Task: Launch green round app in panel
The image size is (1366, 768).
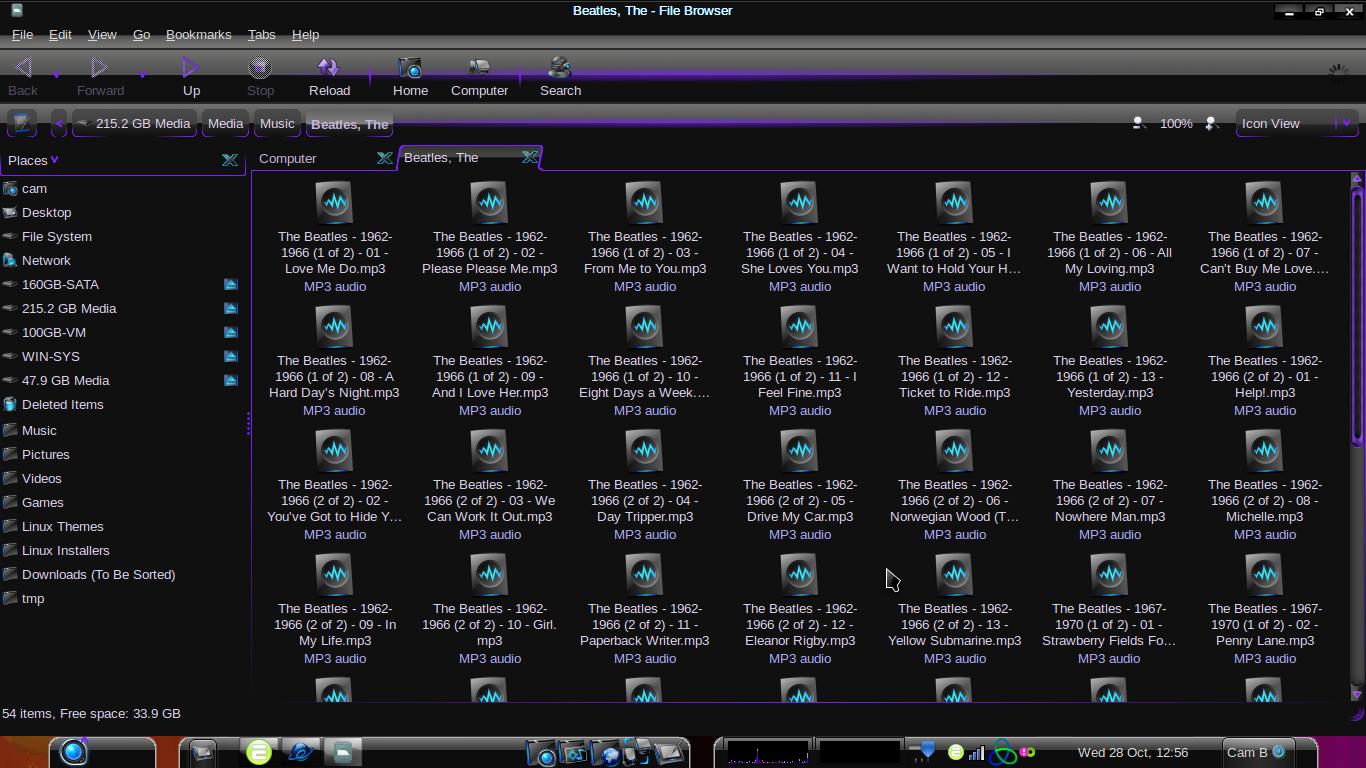Action: coord(259,752)
